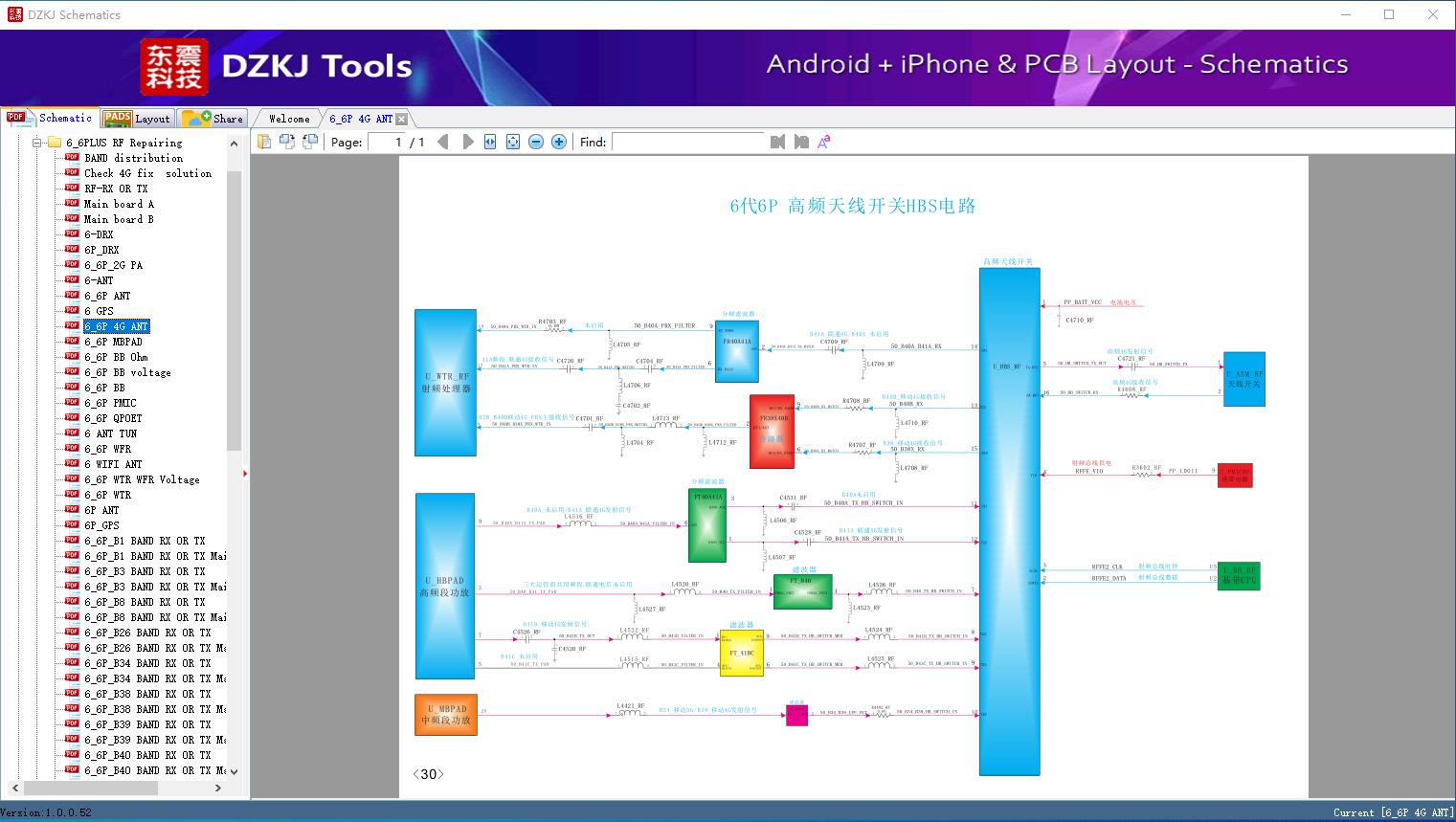Viewport: 1456px width, 822px height.
Task: Toggle match case search option
Action: coord(823,142)
